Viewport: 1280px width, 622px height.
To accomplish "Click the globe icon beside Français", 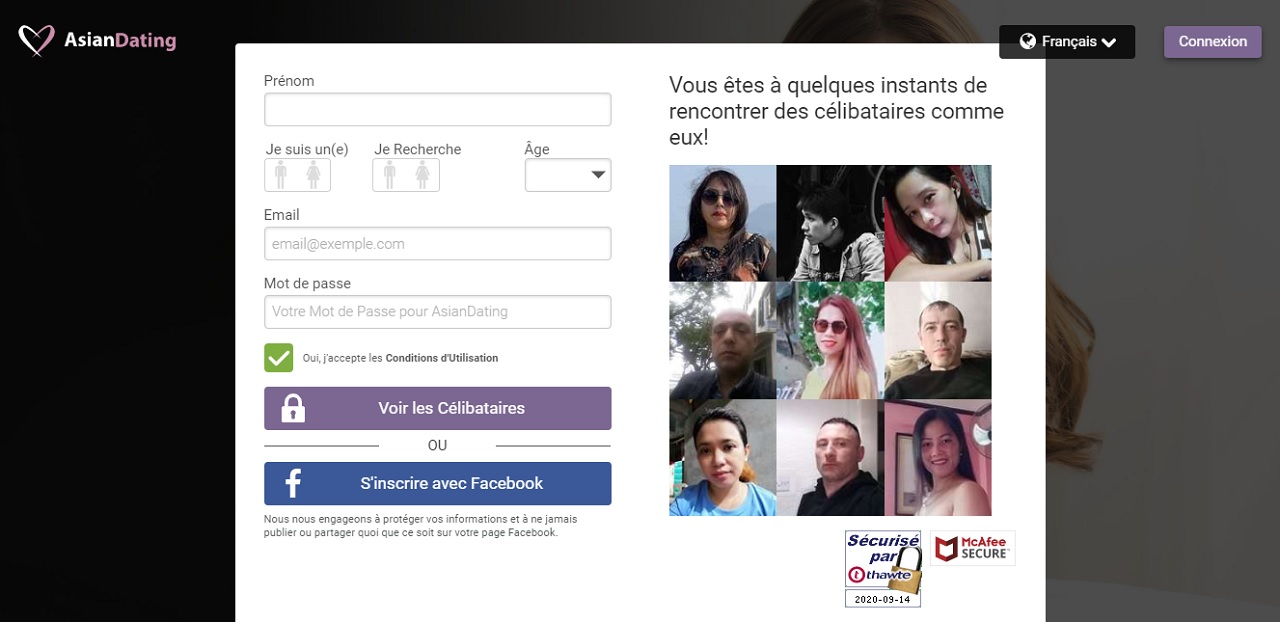I will tap(1027, 41).
